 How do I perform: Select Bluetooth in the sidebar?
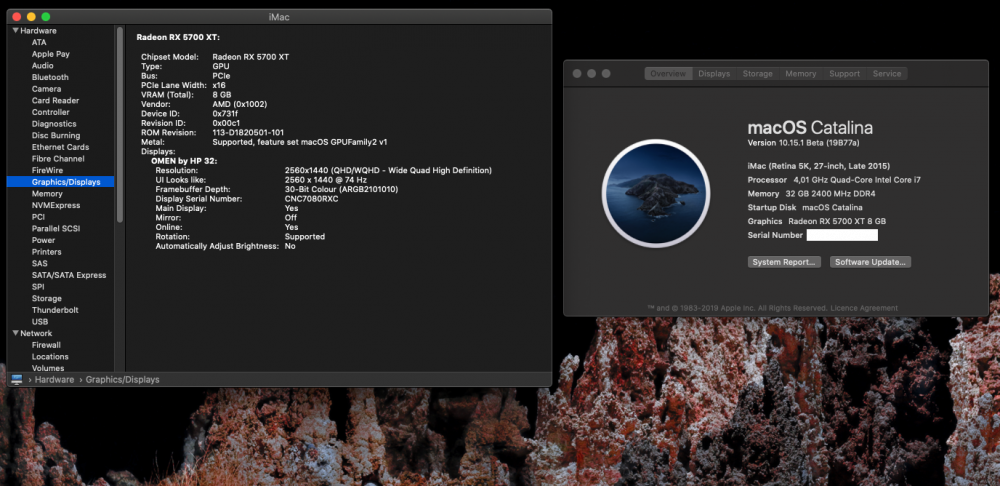point(50,77)
